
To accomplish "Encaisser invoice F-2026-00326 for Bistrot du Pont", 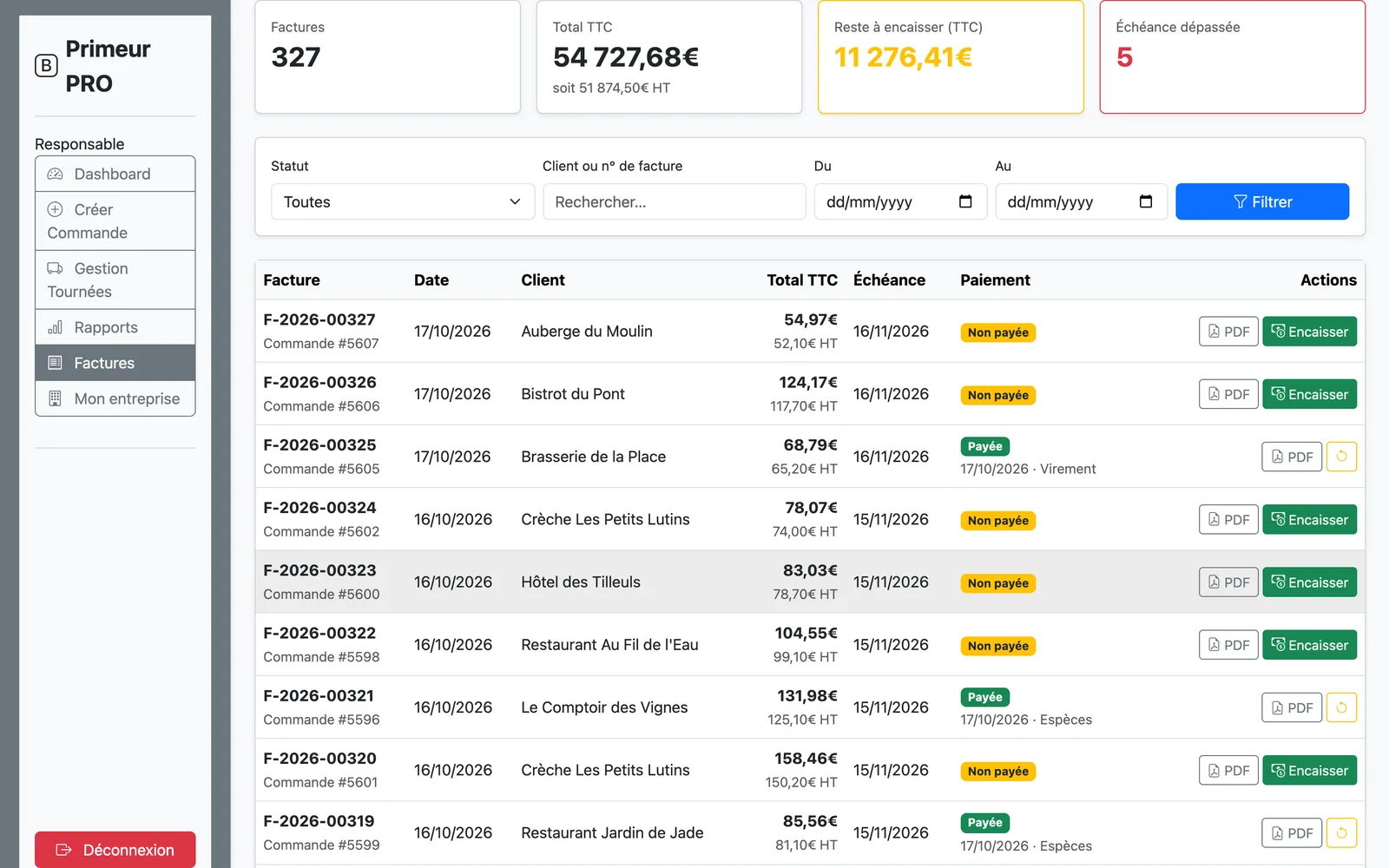I will 1309,394.
